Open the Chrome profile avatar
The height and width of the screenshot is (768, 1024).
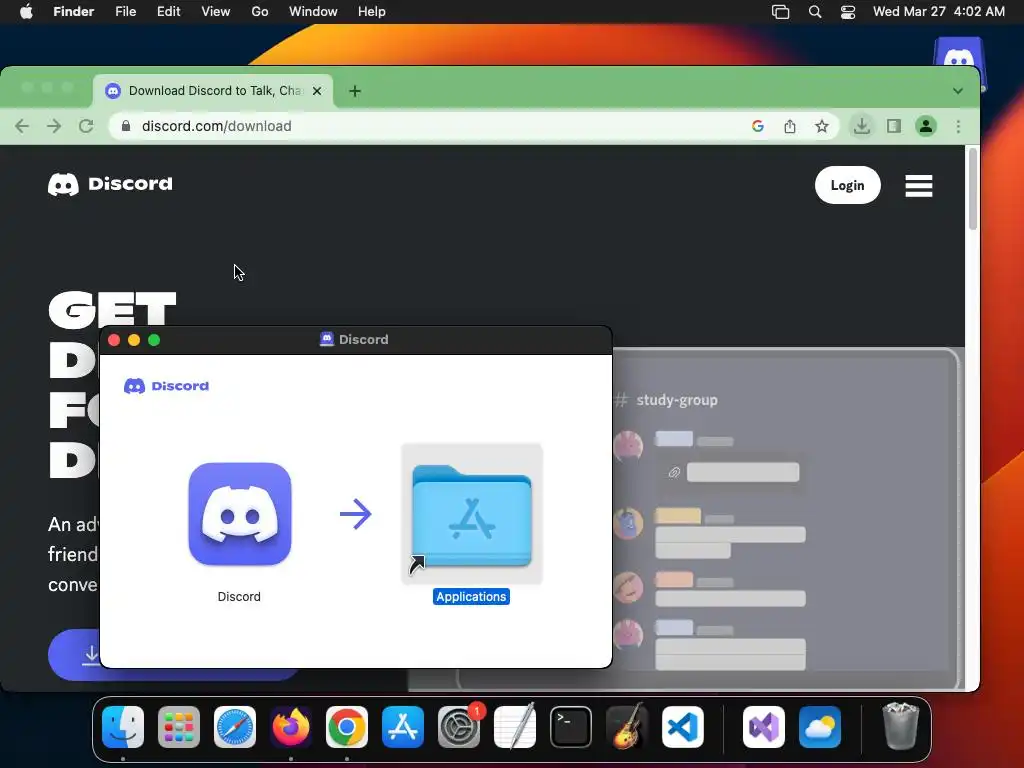926,126
